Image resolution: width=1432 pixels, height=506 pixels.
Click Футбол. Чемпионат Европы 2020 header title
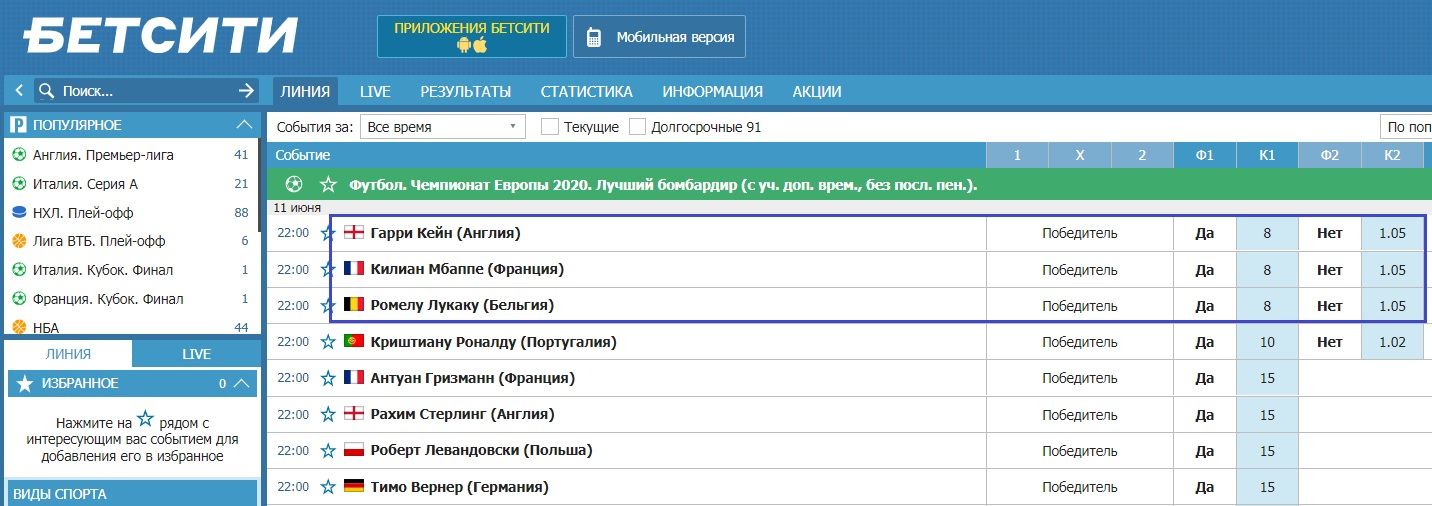click(x=663, y=185)
